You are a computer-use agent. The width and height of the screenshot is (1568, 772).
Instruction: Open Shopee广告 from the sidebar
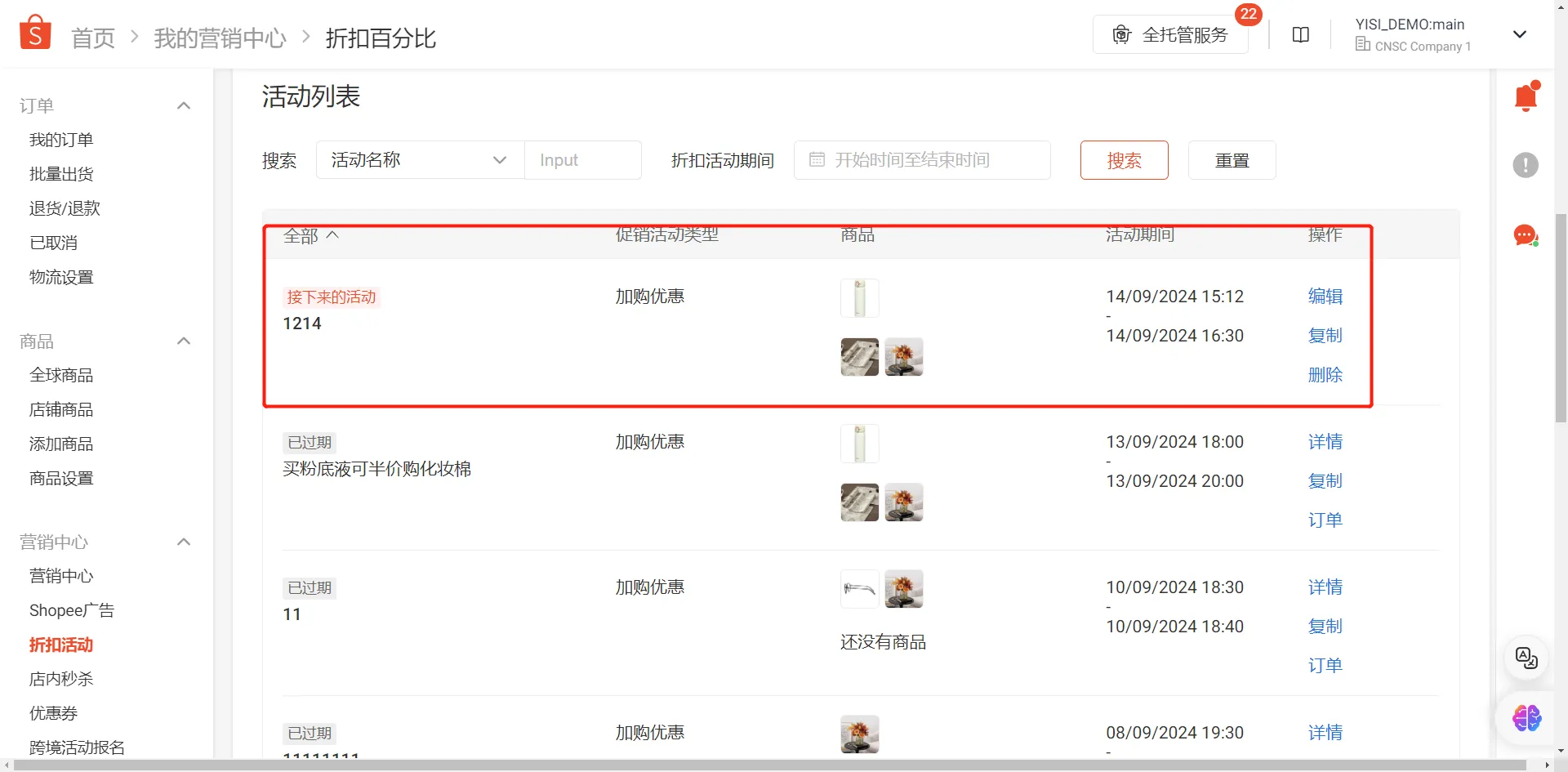(72, 610)
